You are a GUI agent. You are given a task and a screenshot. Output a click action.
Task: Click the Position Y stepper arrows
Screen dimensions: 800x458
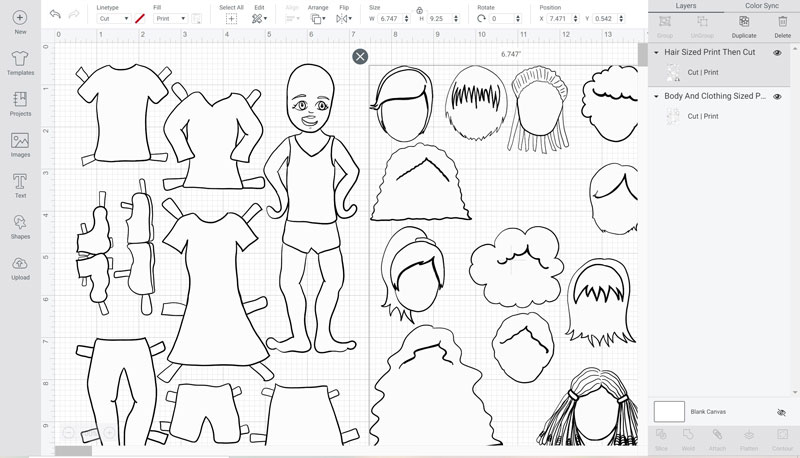click(621, 19)
